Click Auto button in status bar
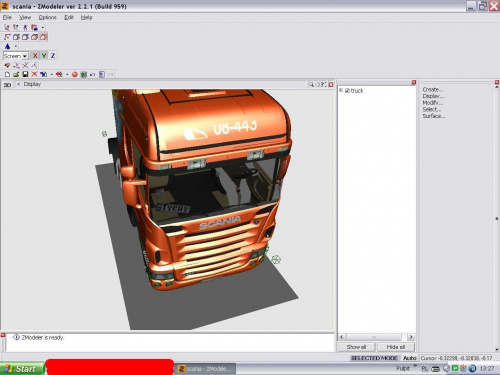Image resolution: width=500 pixels, height=375 pixels. pyautogui.click(x=410, y=358)
